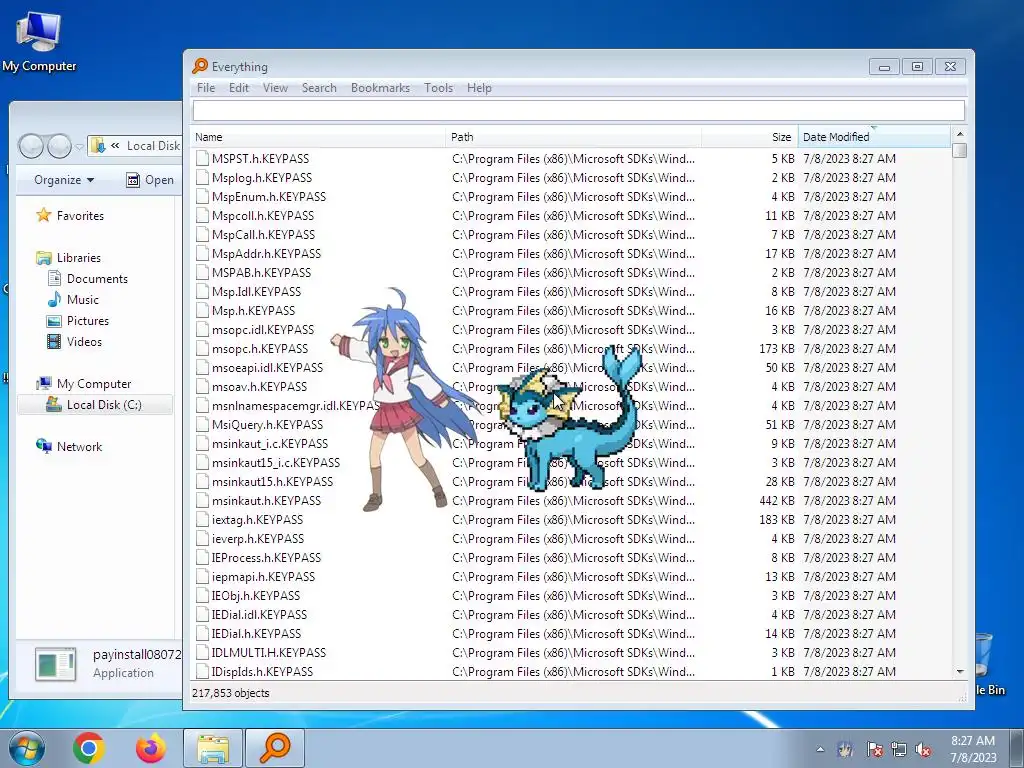Click the results scroll-down arrow
Viewport: 1024px width, 768px height.
coord(959,671)
